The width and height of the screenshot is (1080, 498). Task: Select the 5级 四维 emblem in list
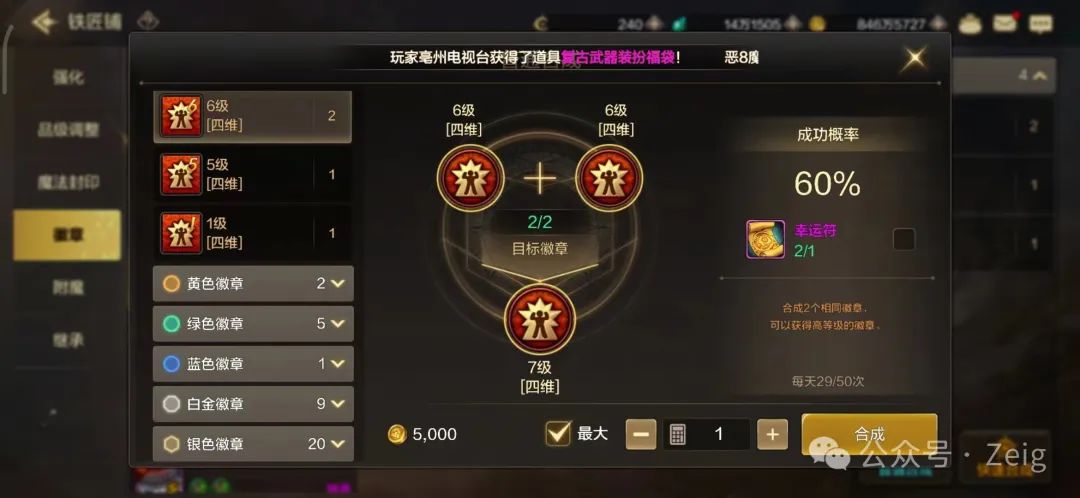[252, 175]
